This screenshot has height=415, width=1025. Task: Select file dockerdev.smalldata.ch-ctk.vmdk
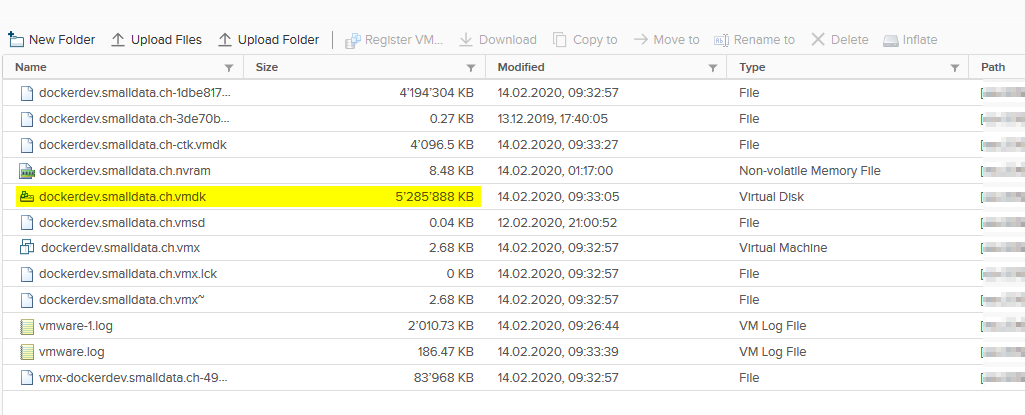[133, 144]
